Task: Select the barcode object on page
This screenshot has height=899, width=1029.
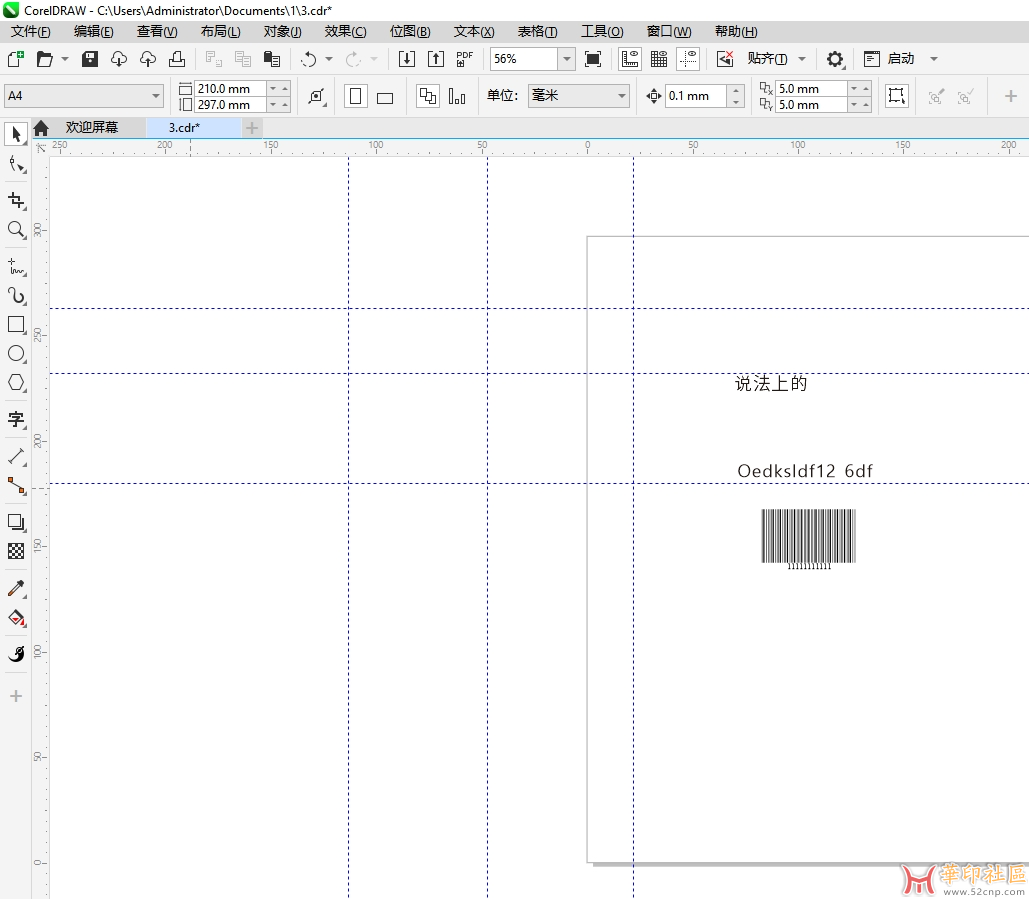Action: pos(808,539)
